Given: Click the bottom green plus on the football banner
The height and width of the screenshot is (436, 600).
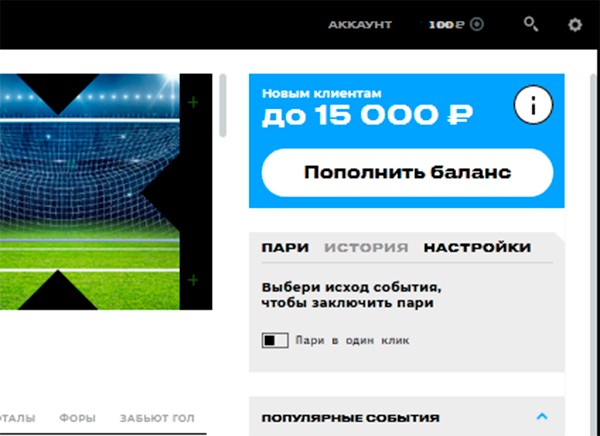Looking at the screenshot, I should [193, 280].
